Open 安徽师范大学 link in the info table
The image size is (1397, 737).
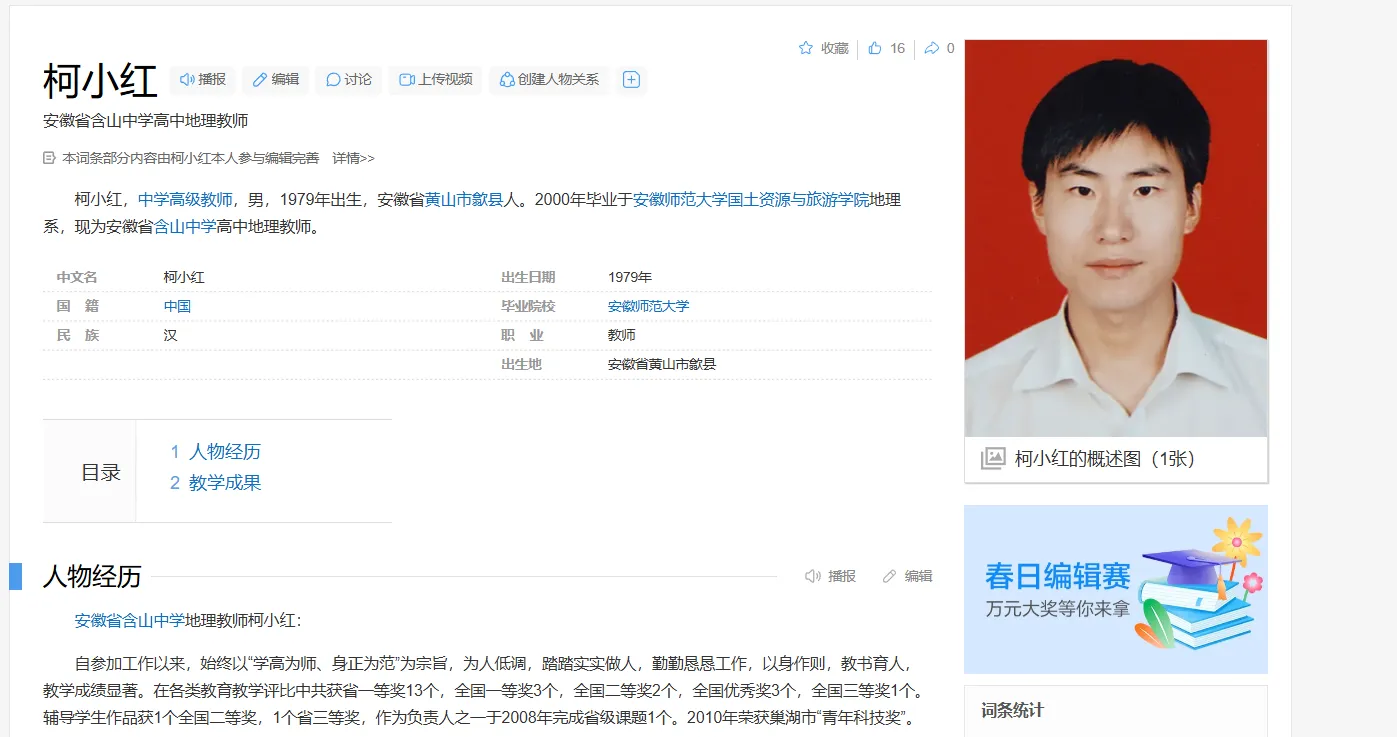click(x=649, y=306)
